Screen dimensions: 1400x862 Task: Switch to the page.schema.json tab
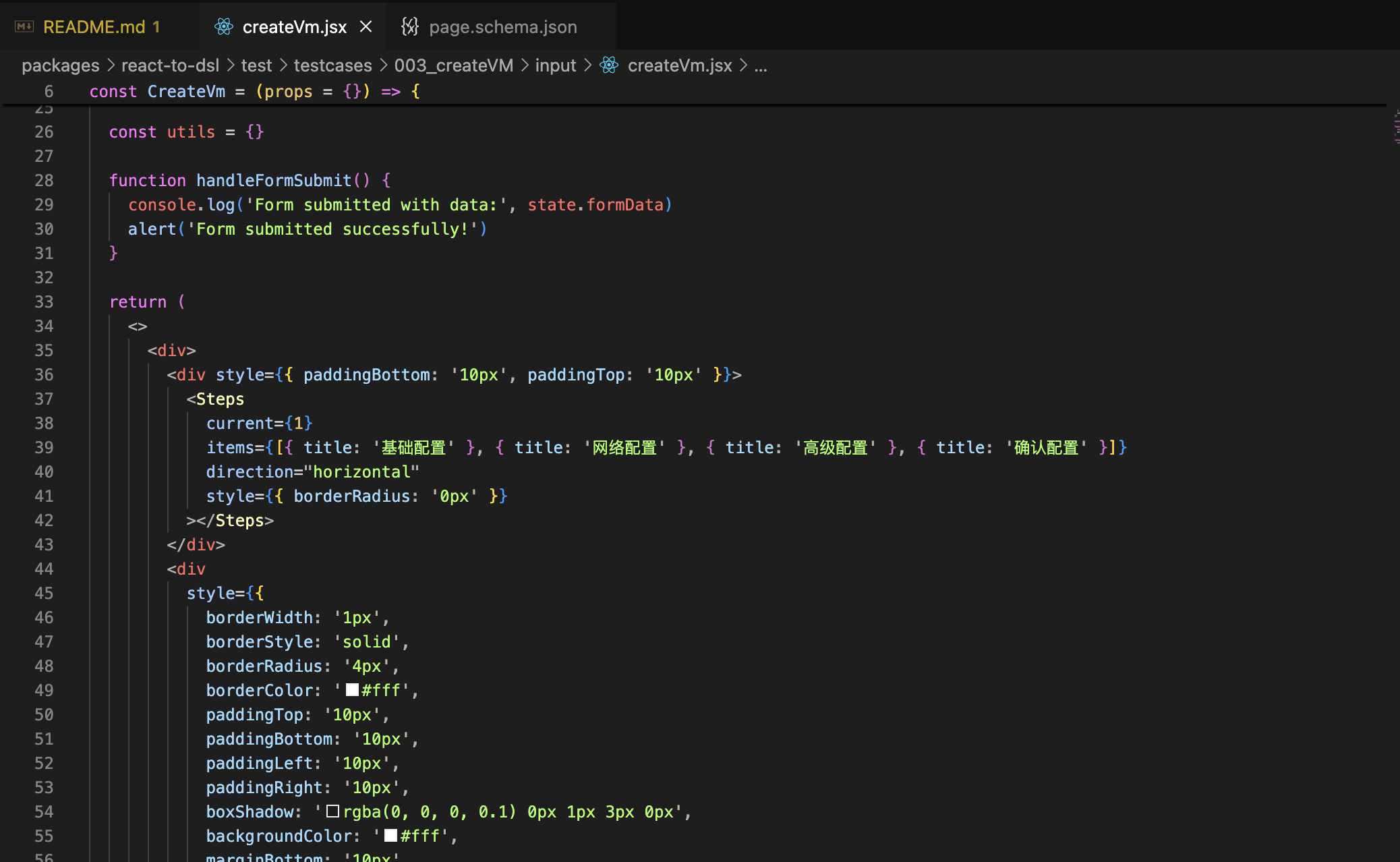pos(502,27)
